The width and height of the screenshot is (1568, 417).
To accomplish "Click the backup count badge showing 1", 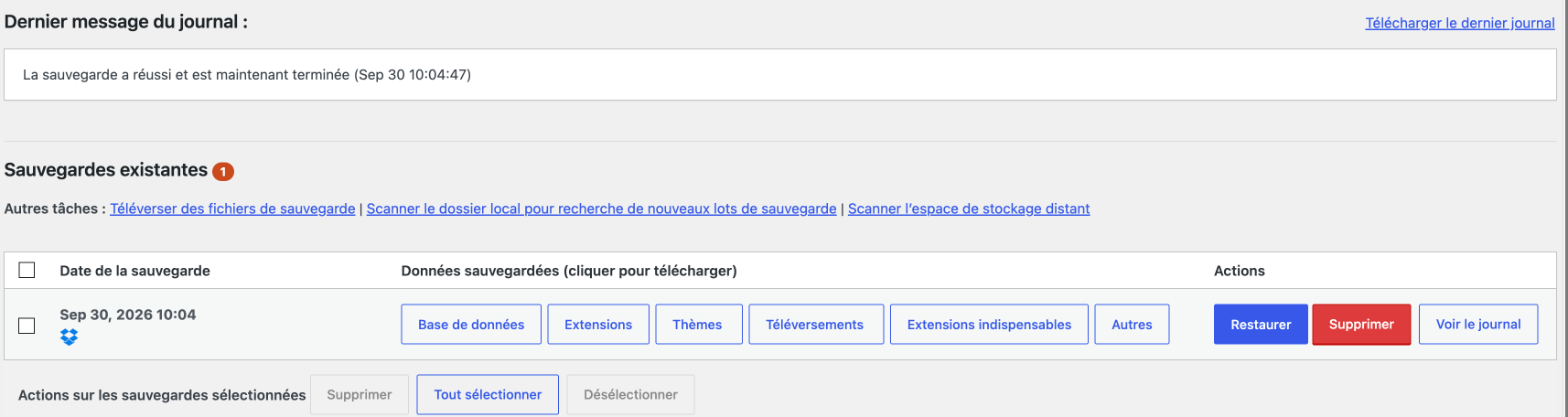I will click(222, 171).
